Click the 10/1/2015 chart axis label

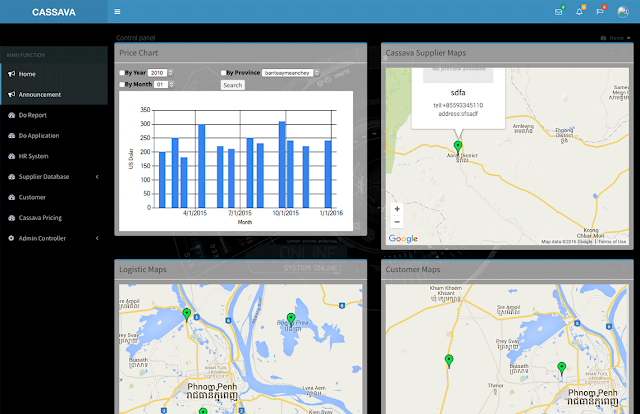tap(286, 213)
